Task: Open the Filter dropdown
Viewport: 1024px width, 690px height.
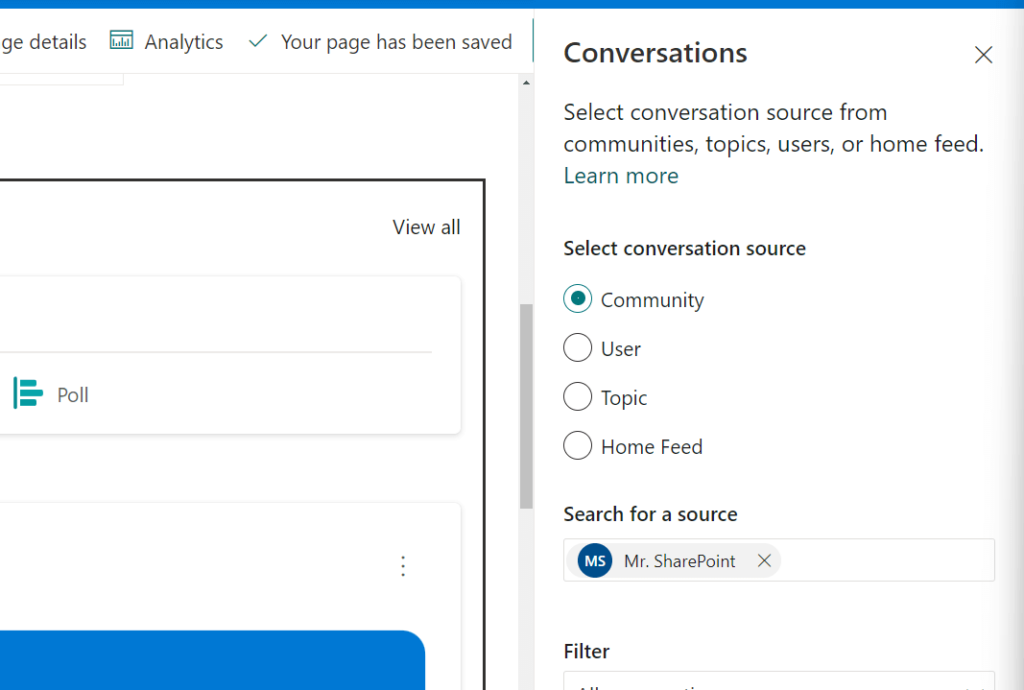Action: coord(779,681)
